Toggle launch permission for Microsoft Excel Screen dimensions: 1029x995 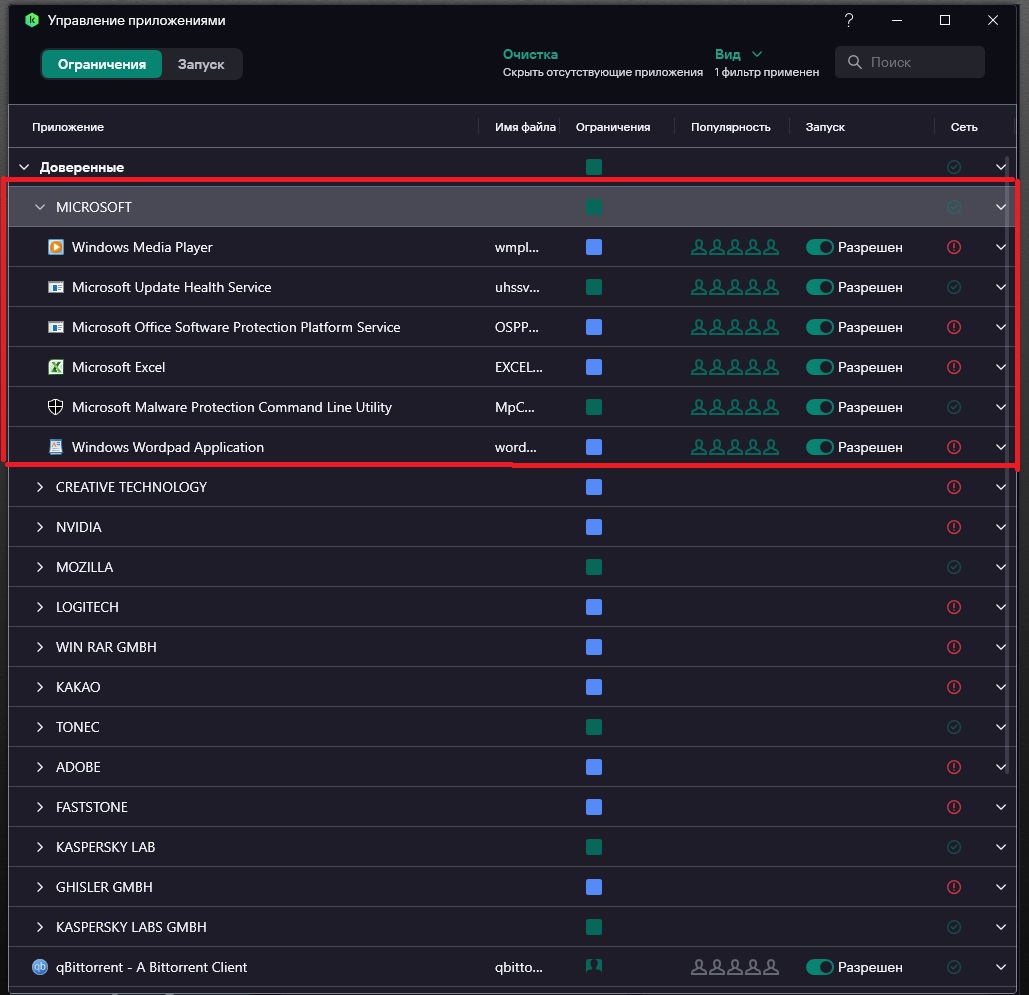(820, 367)
